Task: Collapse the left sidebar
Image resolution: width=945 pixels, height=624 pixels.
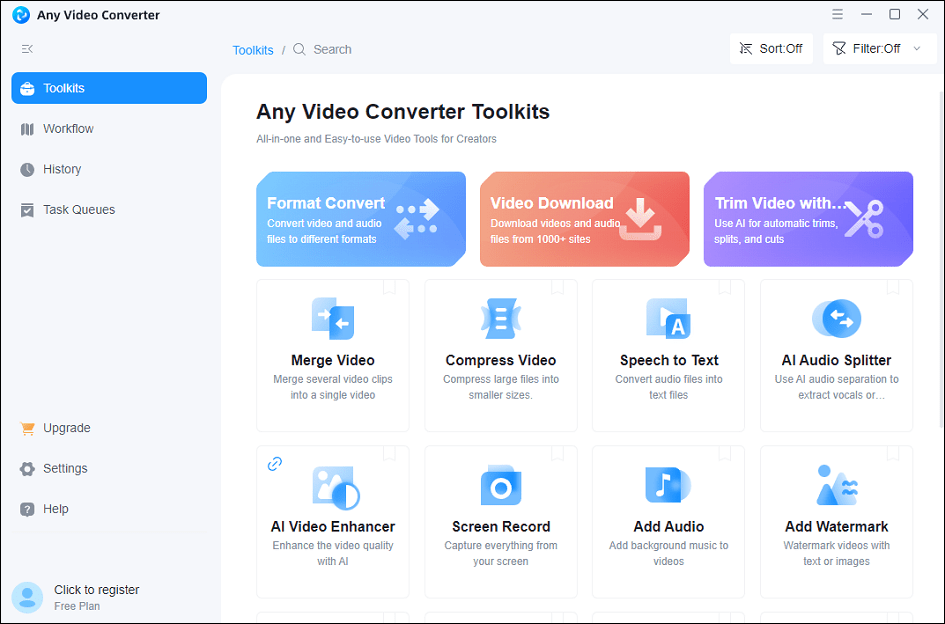Action: click(28, 48)
